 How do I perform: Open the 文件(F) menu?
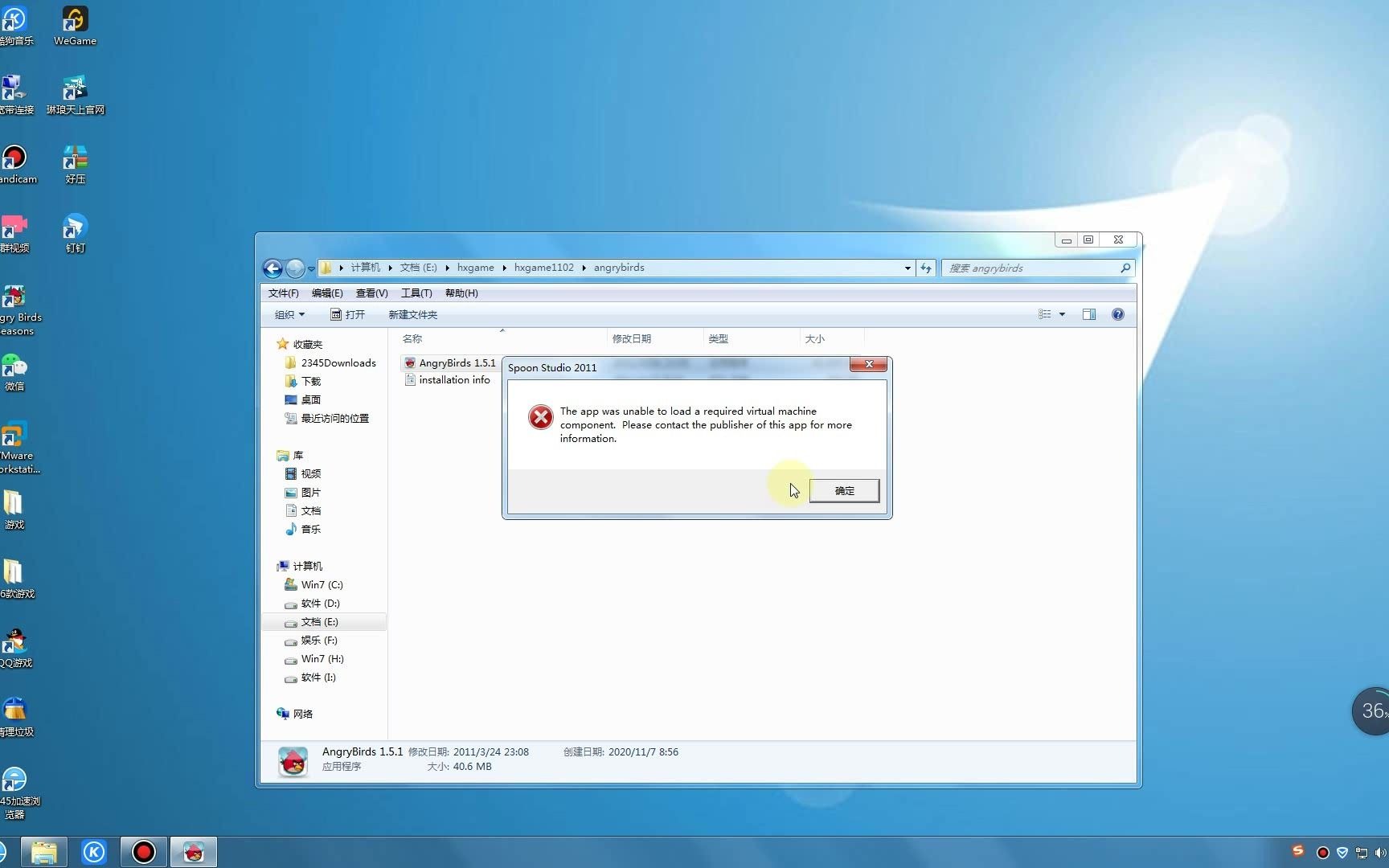[x=283, y=293]
